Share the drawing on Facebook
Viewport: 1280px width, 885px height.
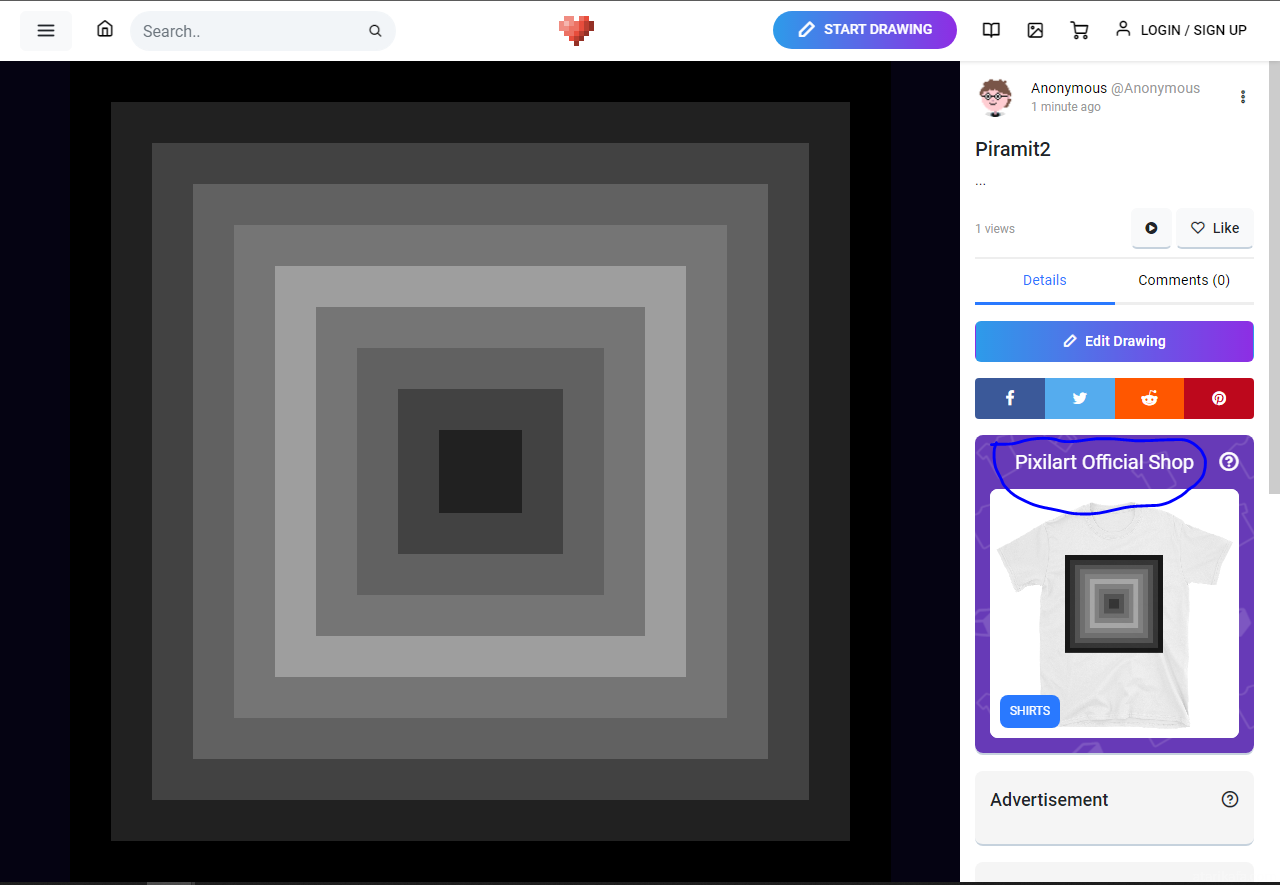[1010, 398]
